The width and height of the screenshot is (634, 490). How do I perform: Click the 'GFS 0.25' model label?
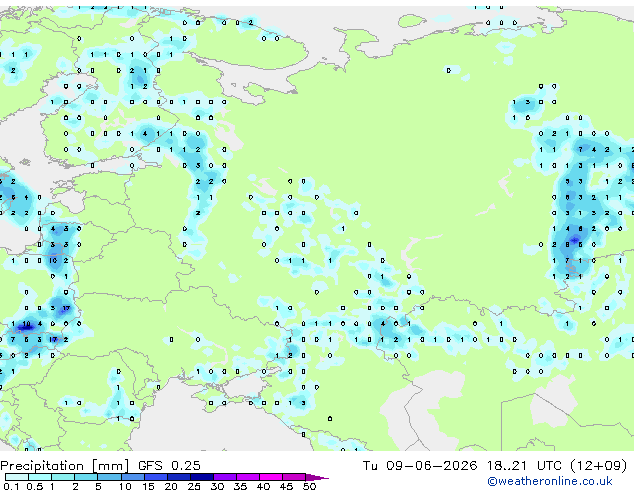169,466
